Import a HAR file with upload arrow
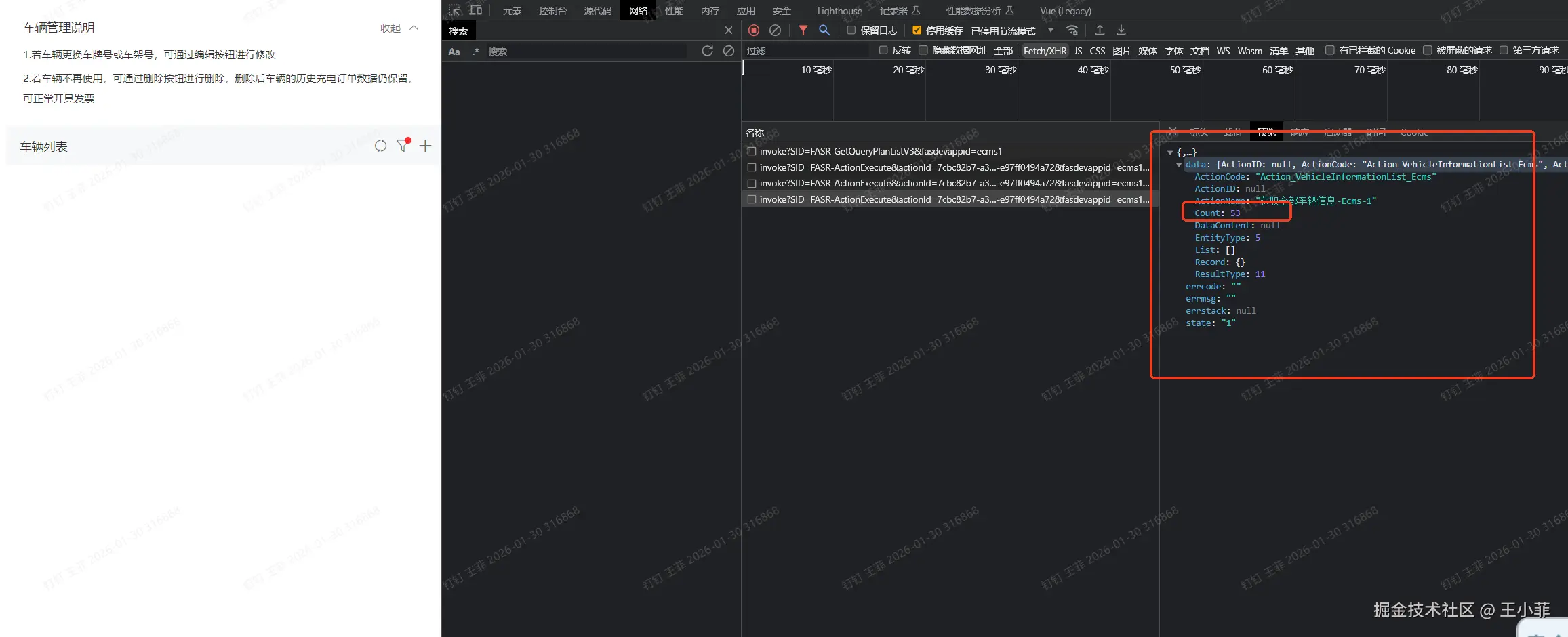The image size is (1568, 637). tap(1100, 30)
